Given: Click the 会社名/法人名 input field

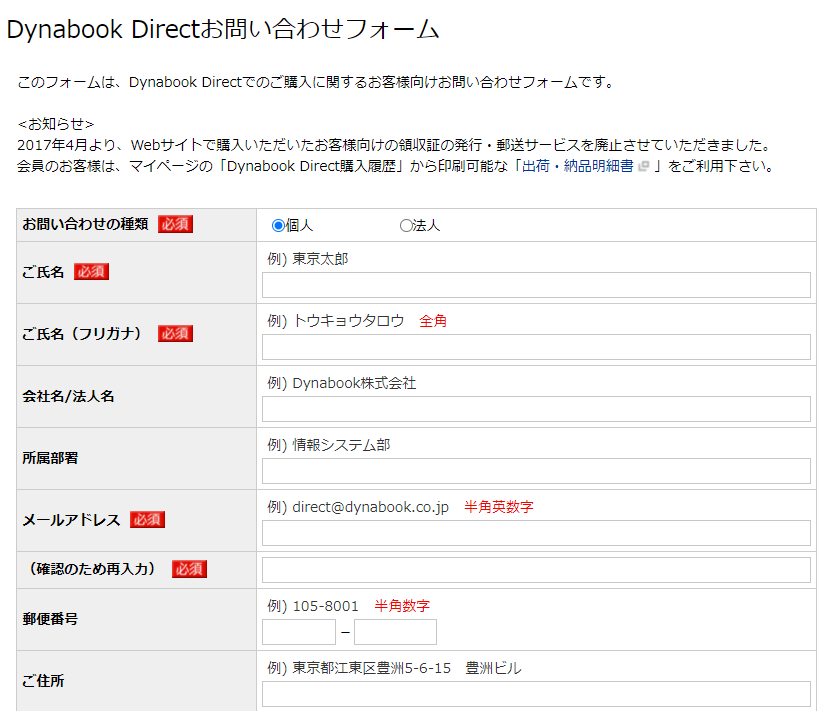Looking at the screenshot, I should pos(536,409).
